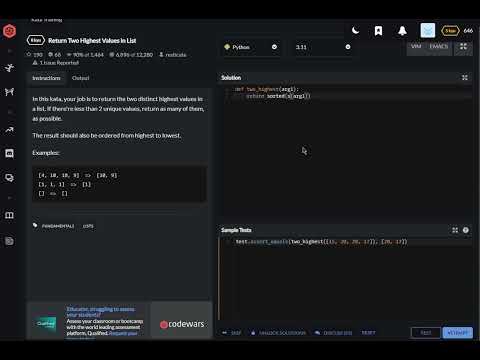Click into the Solution code editor
480x360 pixels.
347,150
